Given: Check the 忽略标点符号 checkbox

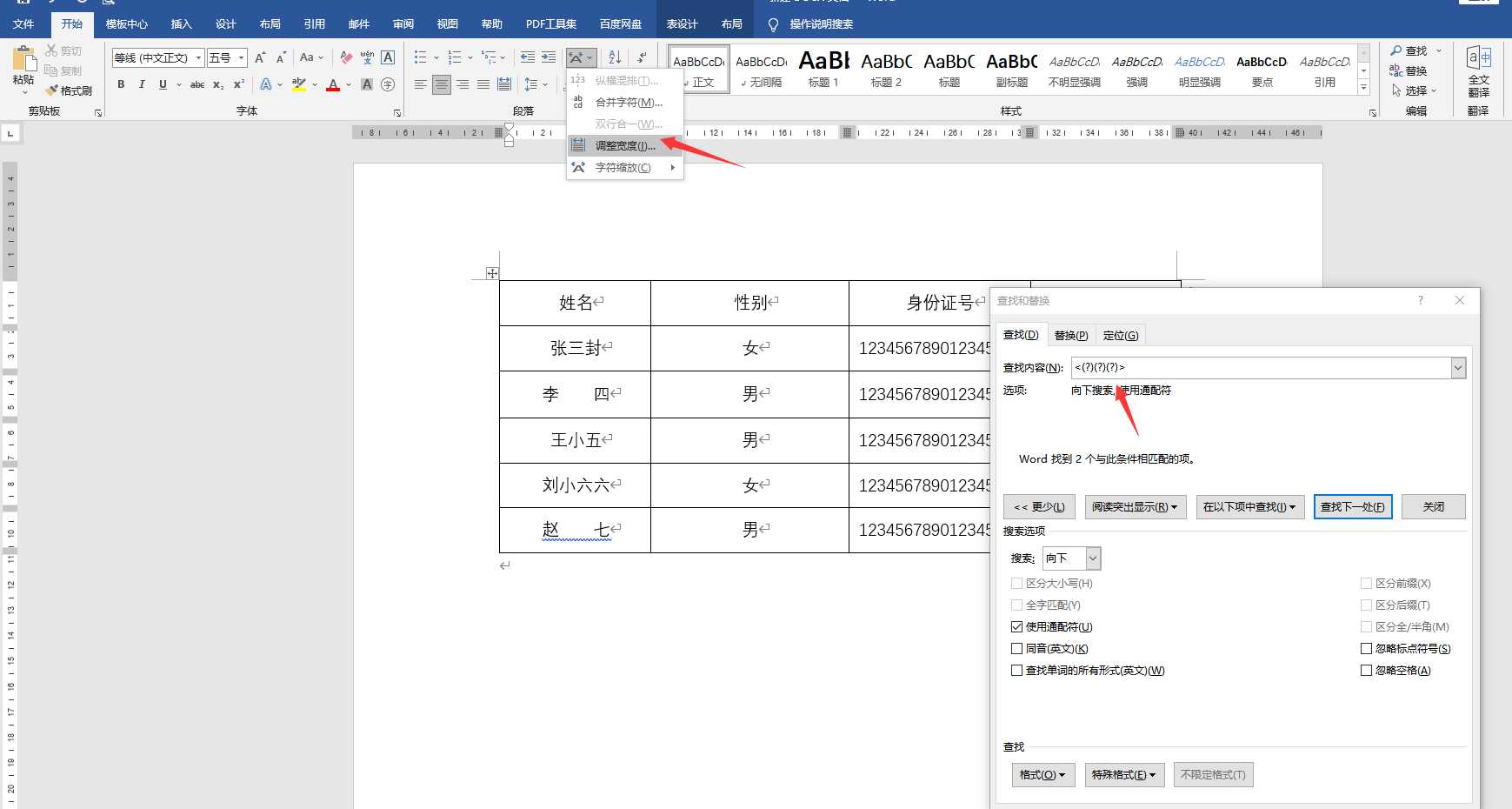Looking at the screenshot, I should [x=1366, y=648].
